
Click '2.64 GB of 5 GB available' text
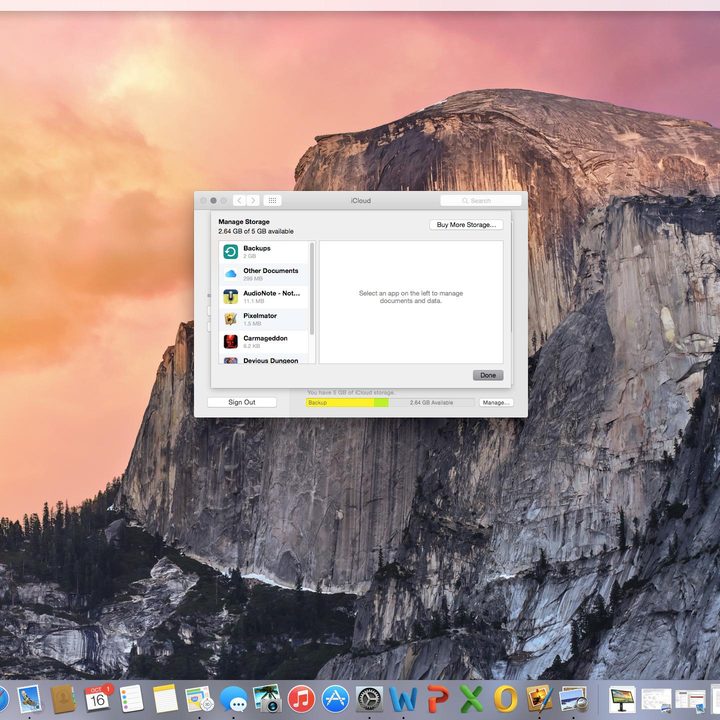tap(256, 231)
